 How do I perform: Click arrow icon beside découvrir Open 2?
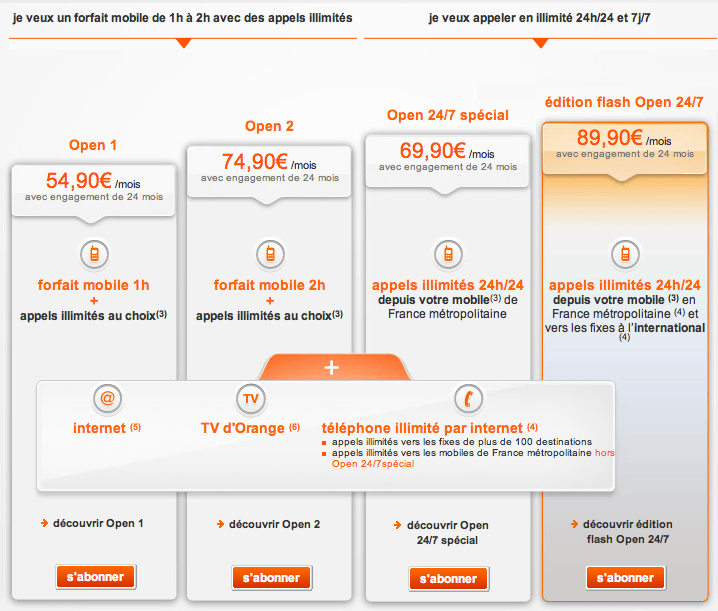coord(221,524)
